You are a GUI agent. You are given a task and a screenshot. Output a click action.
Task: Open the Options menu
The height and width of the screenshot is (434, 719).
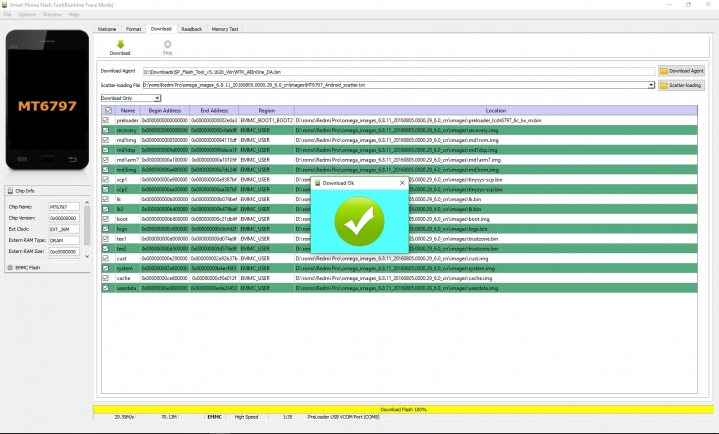tap(27, 15)
